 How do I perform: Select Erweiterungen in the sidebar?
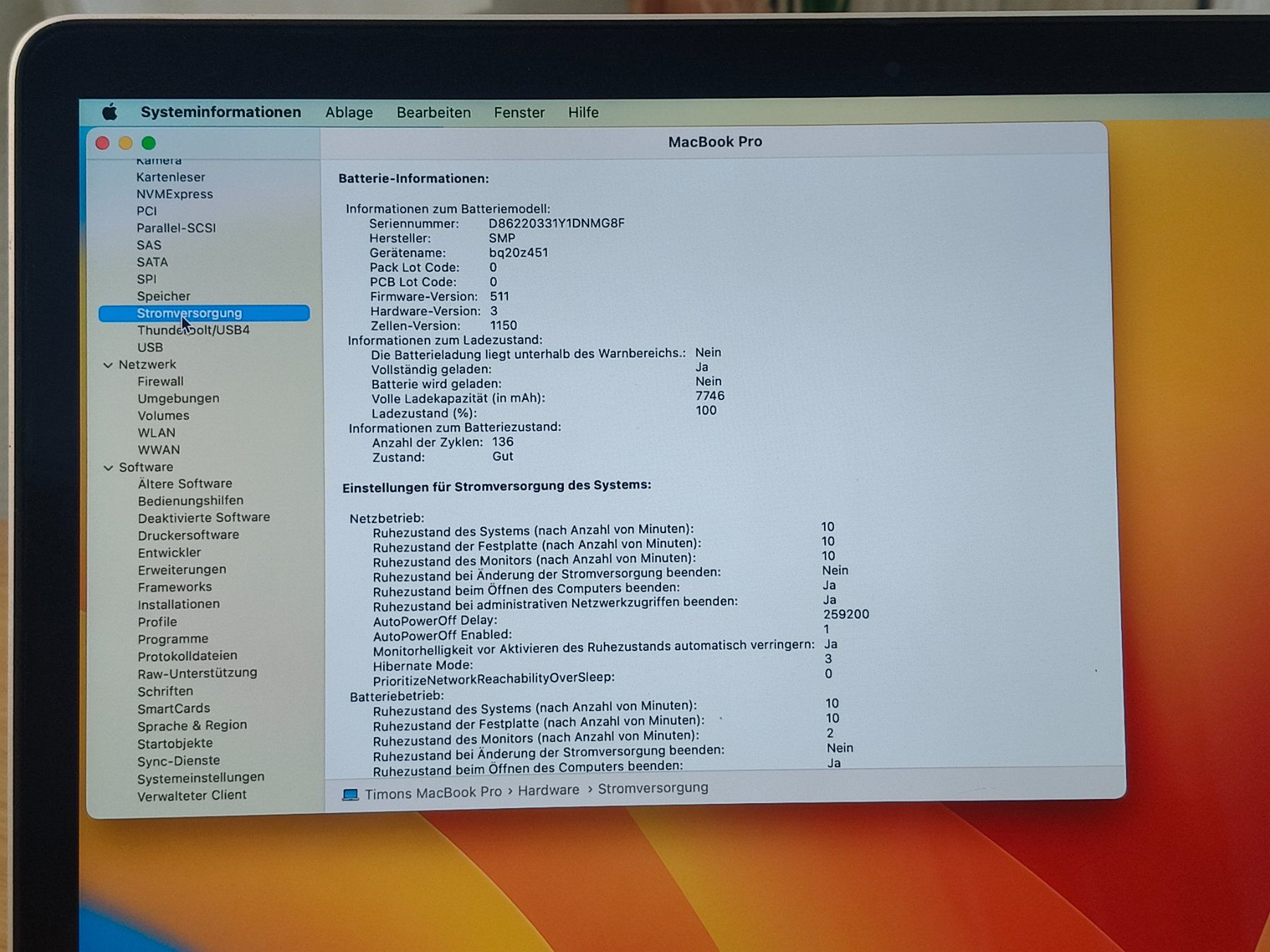[x=182, y=570]
